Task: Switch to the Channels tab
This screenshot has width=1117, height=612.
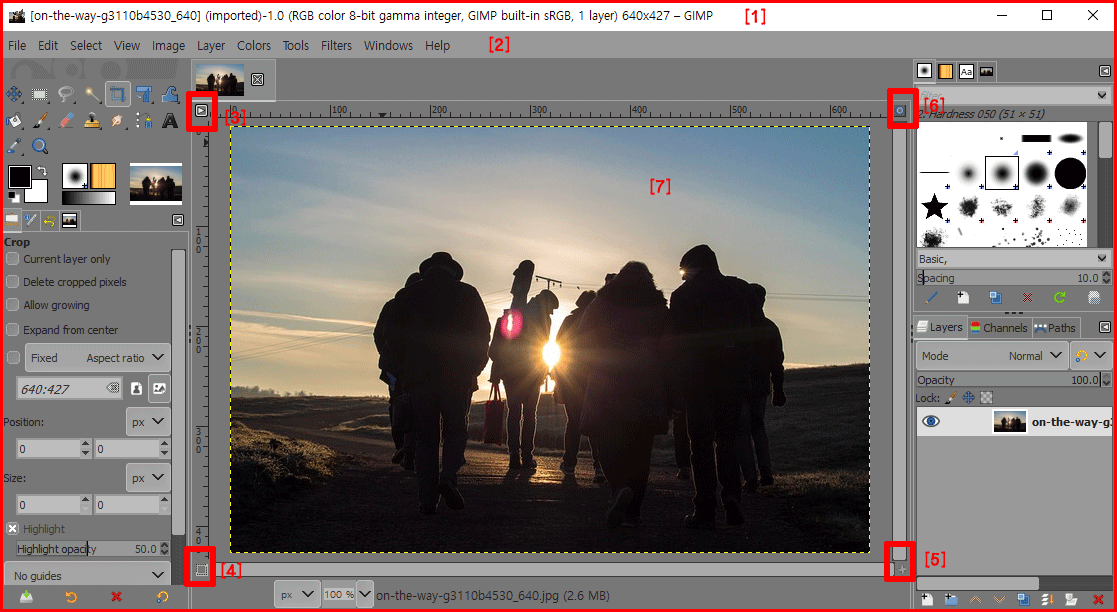Action: pos(999,328)
